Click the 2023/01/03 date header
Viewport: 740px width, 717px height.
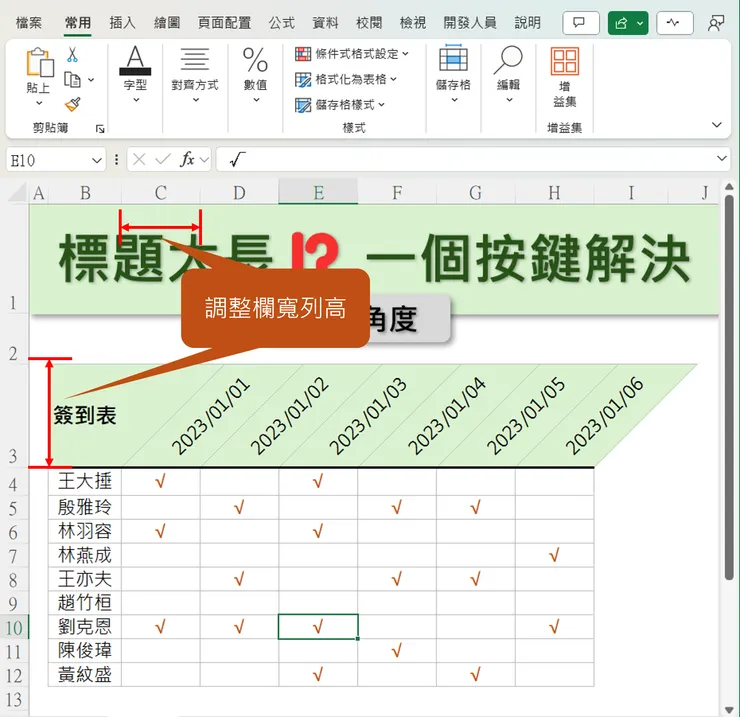point(368,416)
